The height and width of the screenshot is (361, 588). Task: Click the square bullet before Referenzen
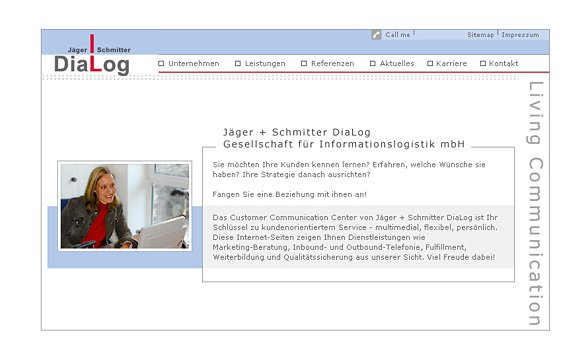coord(304,63)
